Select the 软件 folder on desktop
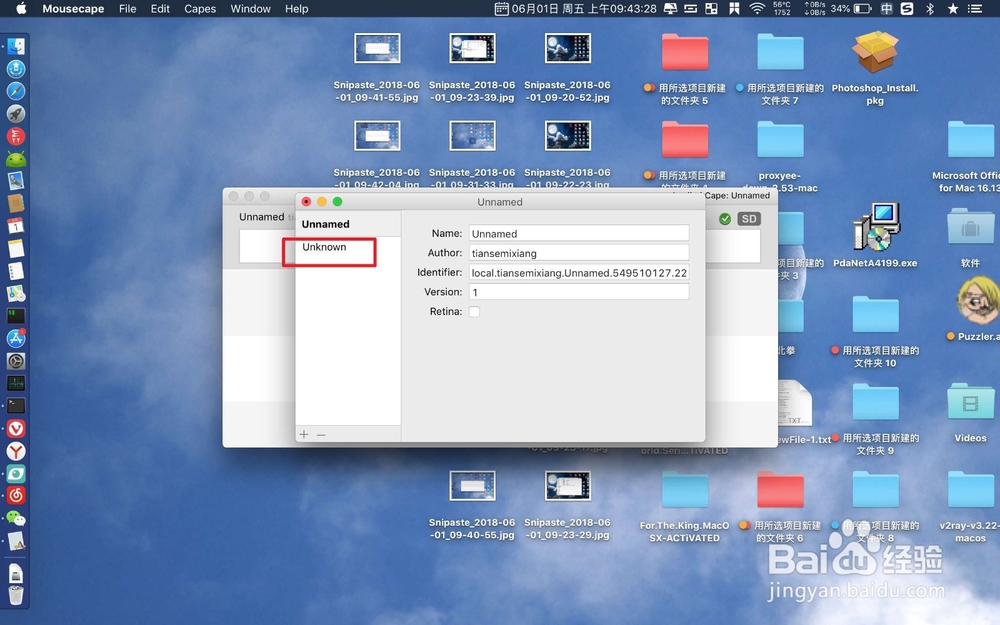 [x=970, y=226]
